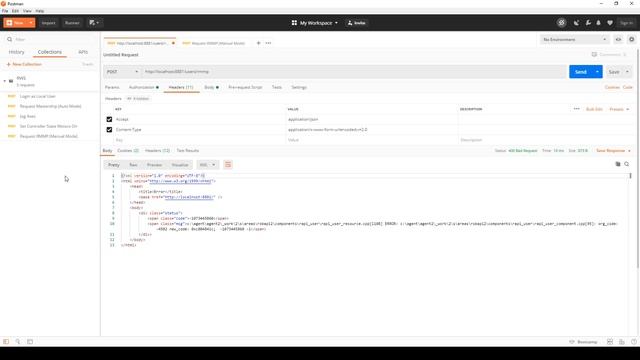Open the Set Controller State Motors On request
The width and height of the screenshot is (640, 360).
(48, 126)
